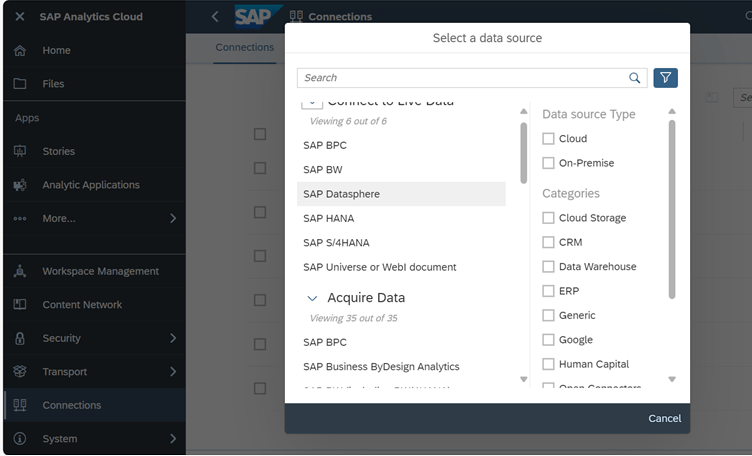Image resolution: width=752 pixels, height=456 pixels.
Task: Switch to the Connections tab
Action: point(245,47)
